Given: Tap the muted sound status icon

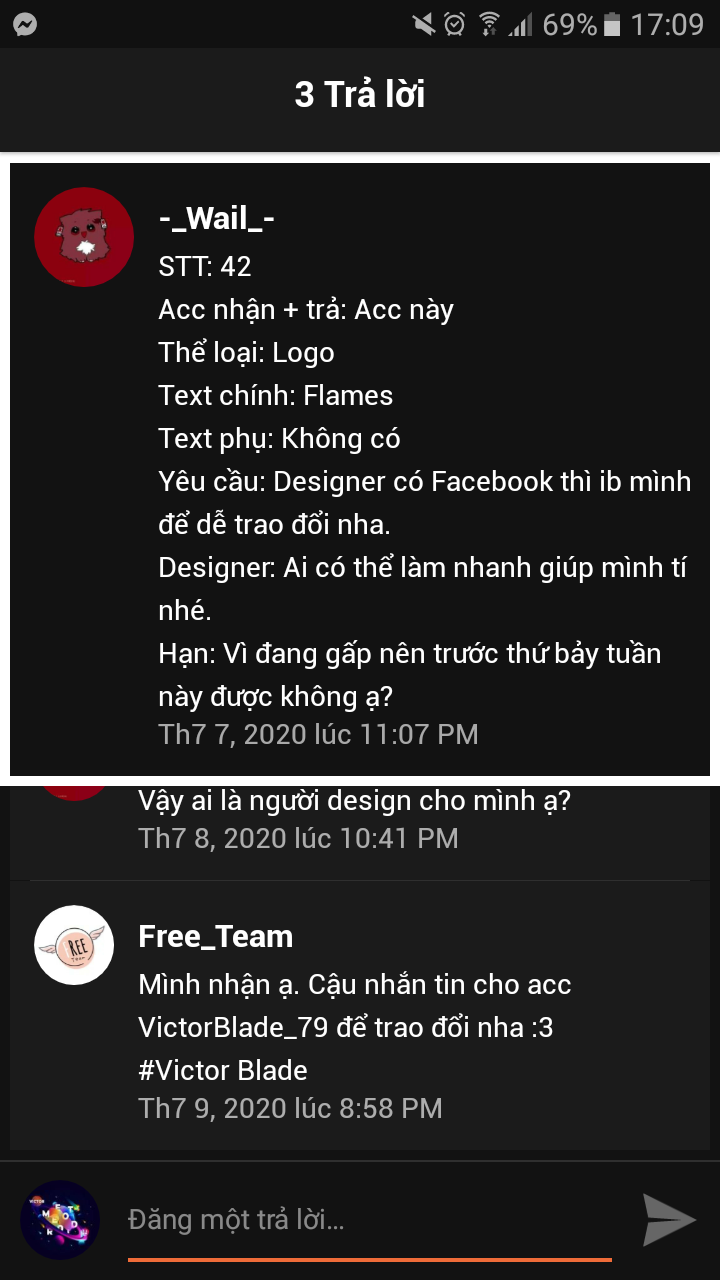Looking at the screenshot, I should coord(423,24).
